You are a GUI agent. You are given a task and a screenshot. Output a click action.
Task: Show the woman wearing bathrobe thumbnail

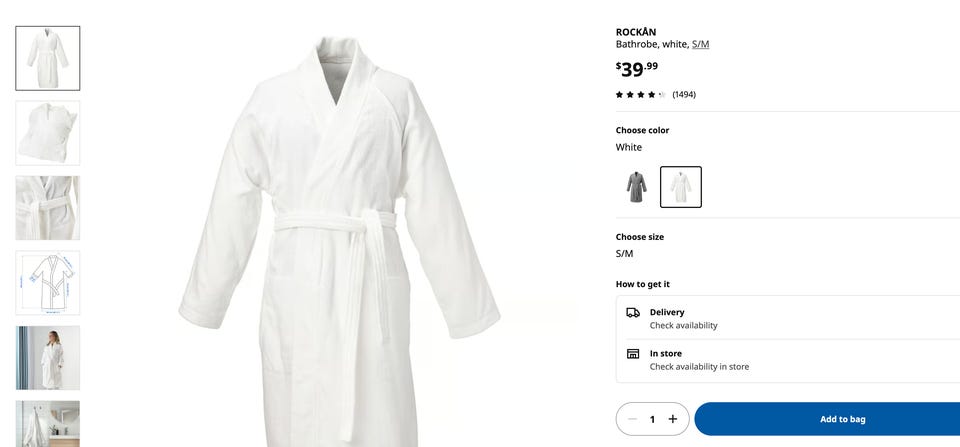point(48,358)
